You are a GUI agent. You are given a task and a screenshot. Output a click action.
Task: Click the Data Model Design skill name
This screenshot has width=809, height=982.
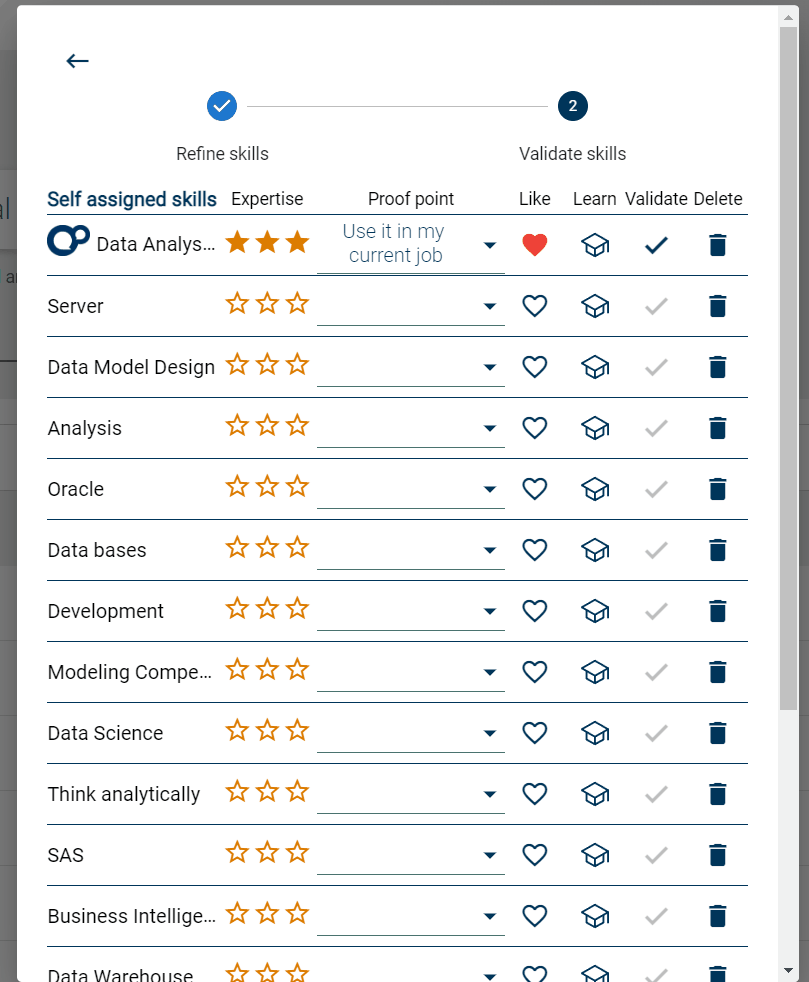coord(131,367)
